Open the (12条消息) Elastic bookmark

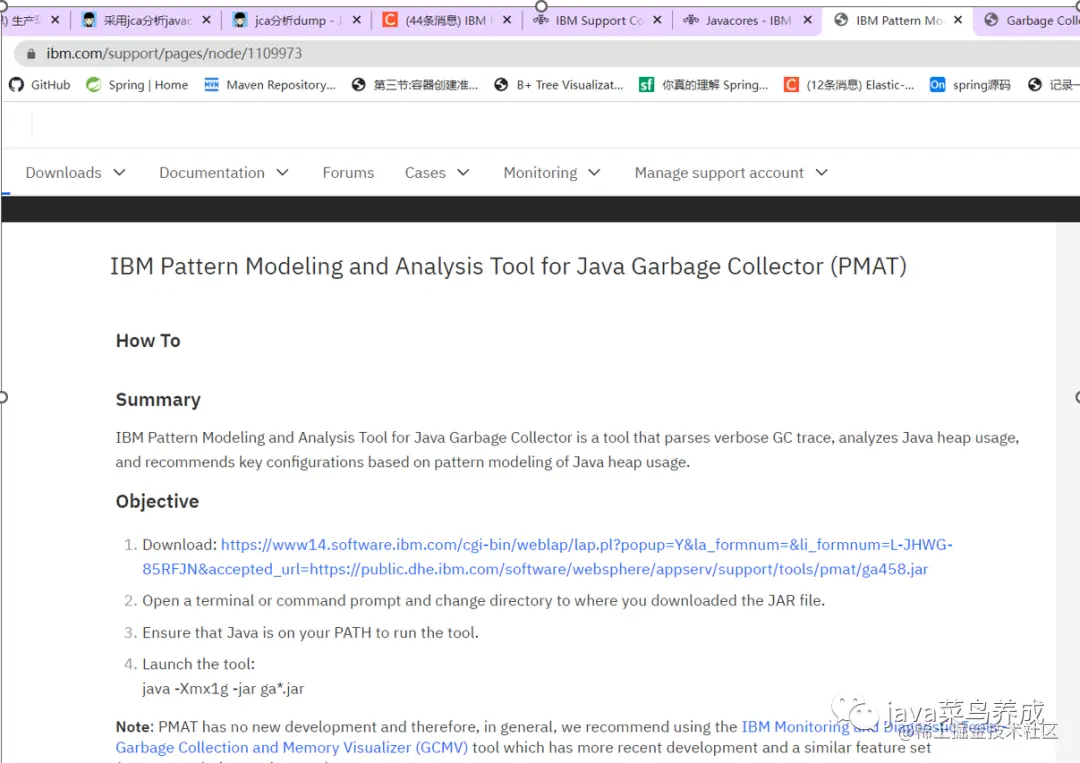coord(849,85)
